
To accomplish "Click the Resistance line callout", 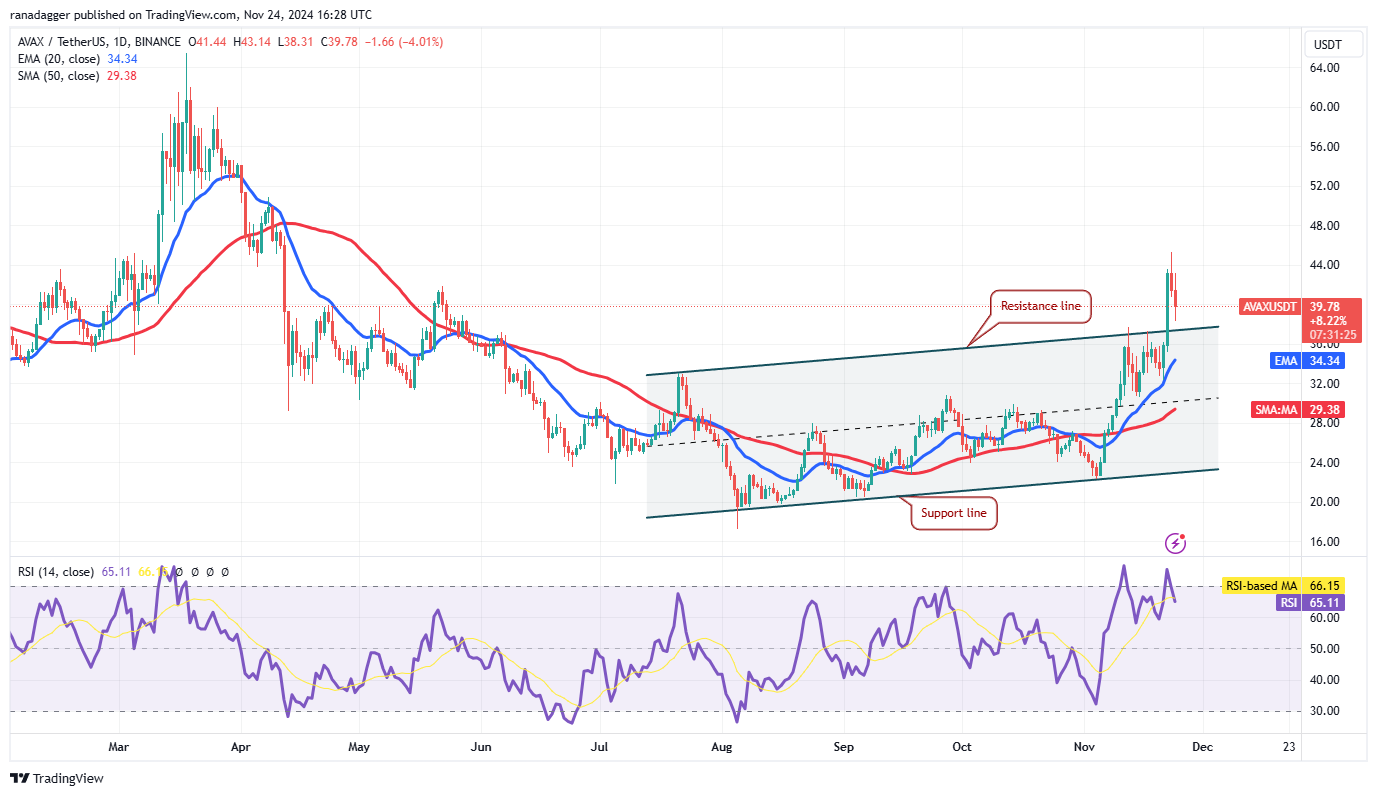I will pos(1040,306).
